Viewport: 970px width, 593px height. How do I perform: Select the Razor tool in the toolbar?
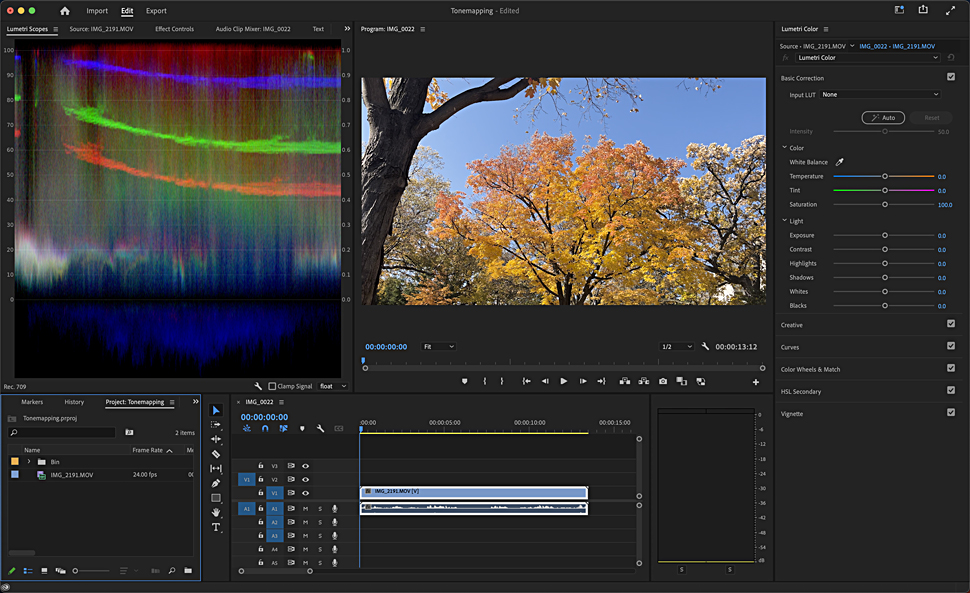coord(216,454)
